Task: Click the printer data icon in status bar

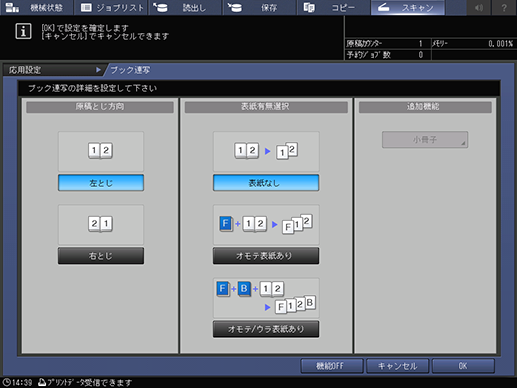Action: pos(42,382)
